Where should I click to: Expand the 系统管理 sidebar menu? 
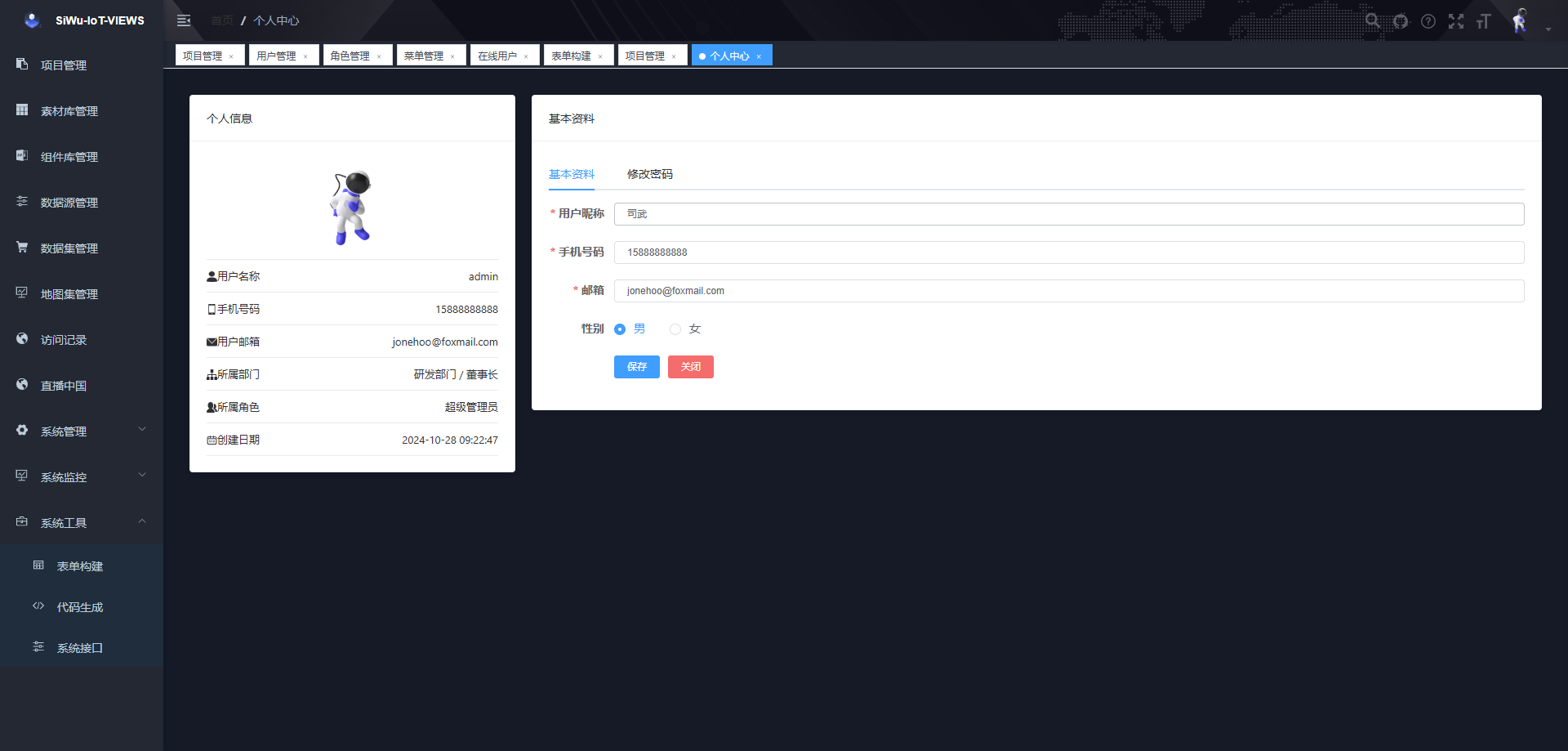(82, 431)
